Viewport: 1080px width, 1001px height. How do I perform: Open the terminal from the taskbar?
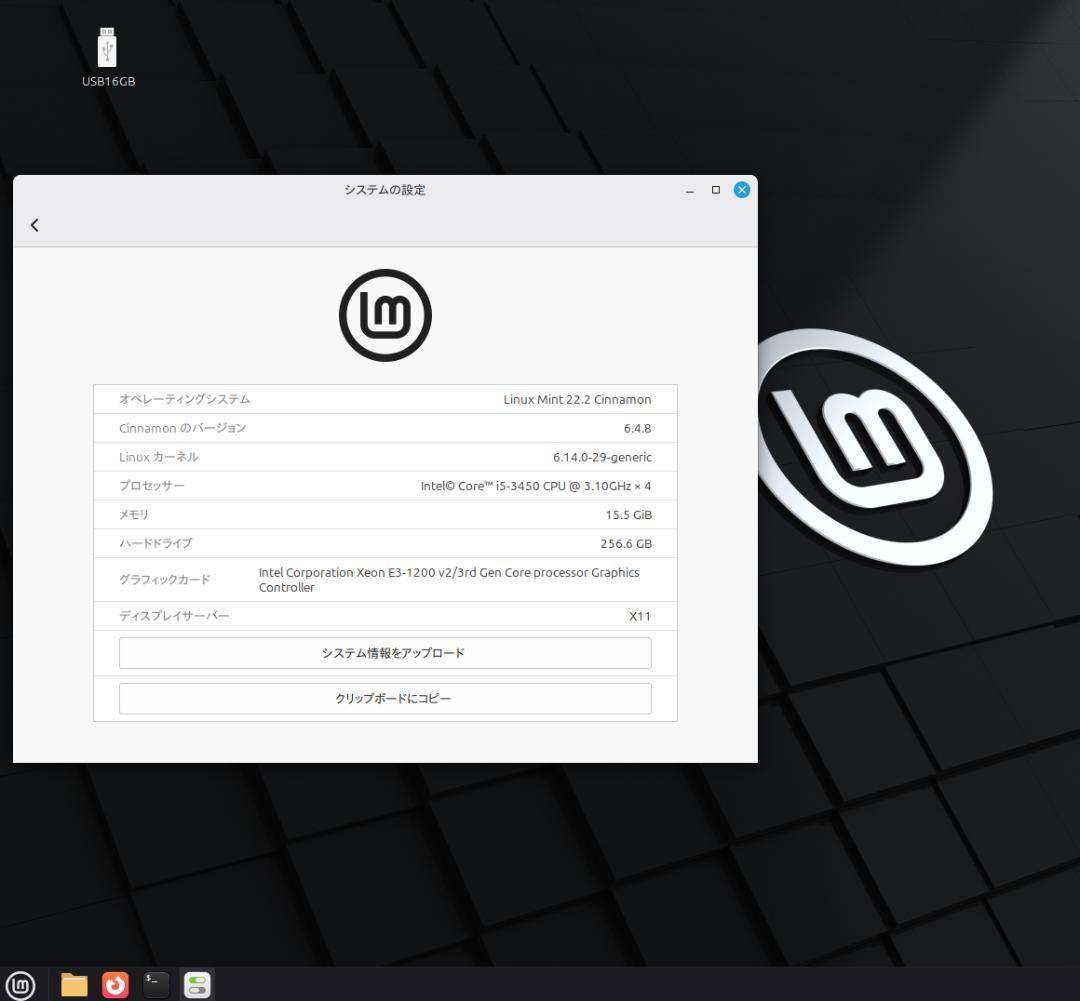156,984
